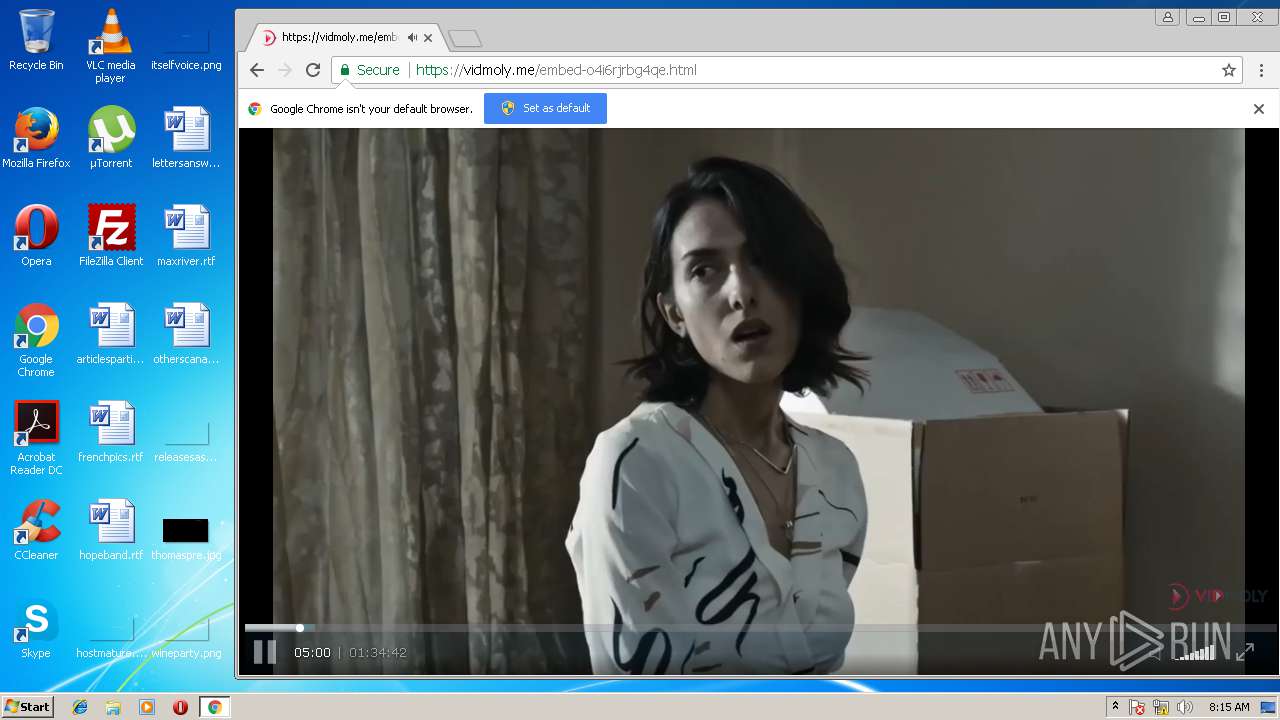This screenshot has height=720, width=1280.
Task: Pause the video playback
Action: point(264,652)
